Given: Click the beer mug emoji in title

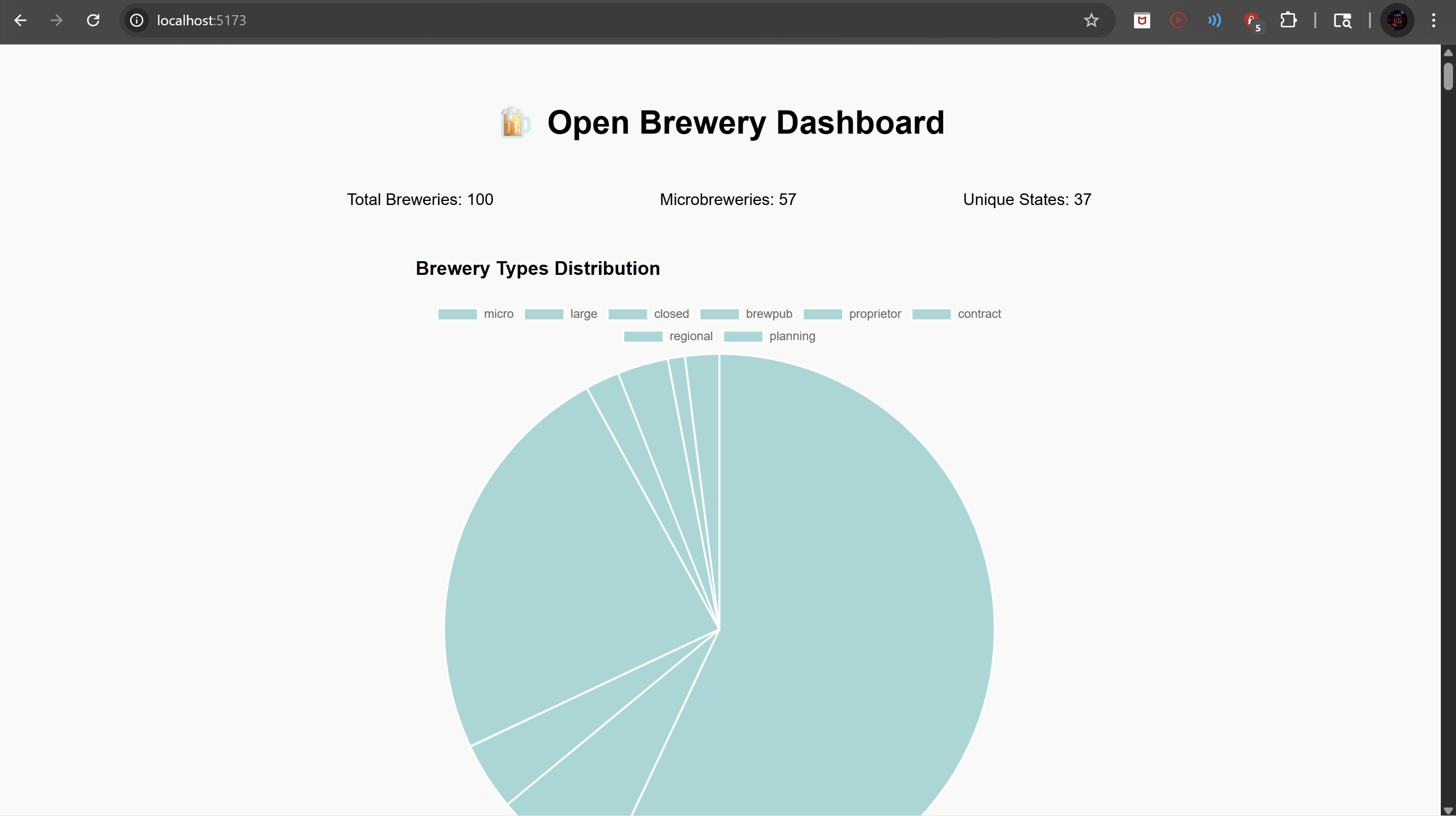Looking at the screenshot, I should 514,122.
